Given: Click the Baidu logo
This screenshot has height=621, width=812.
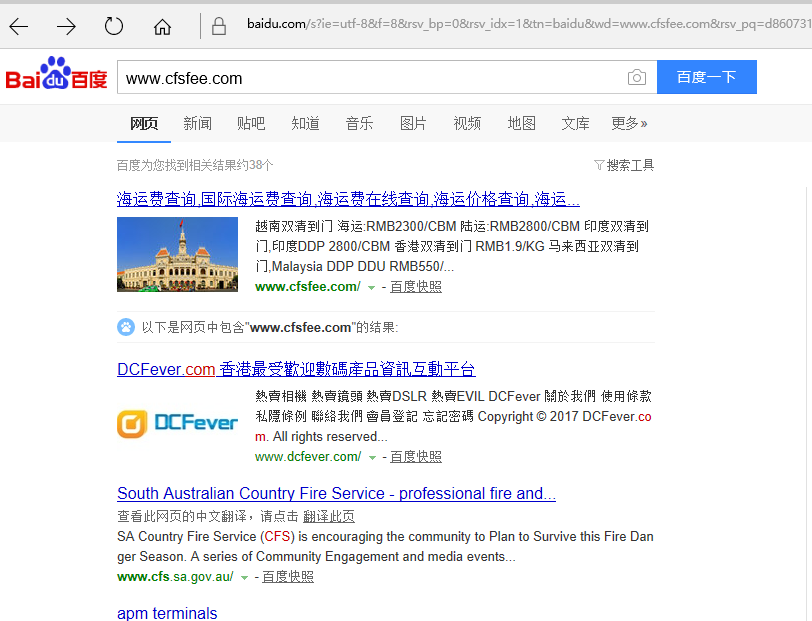Looking at the screenshot, I should pos(56,74).
